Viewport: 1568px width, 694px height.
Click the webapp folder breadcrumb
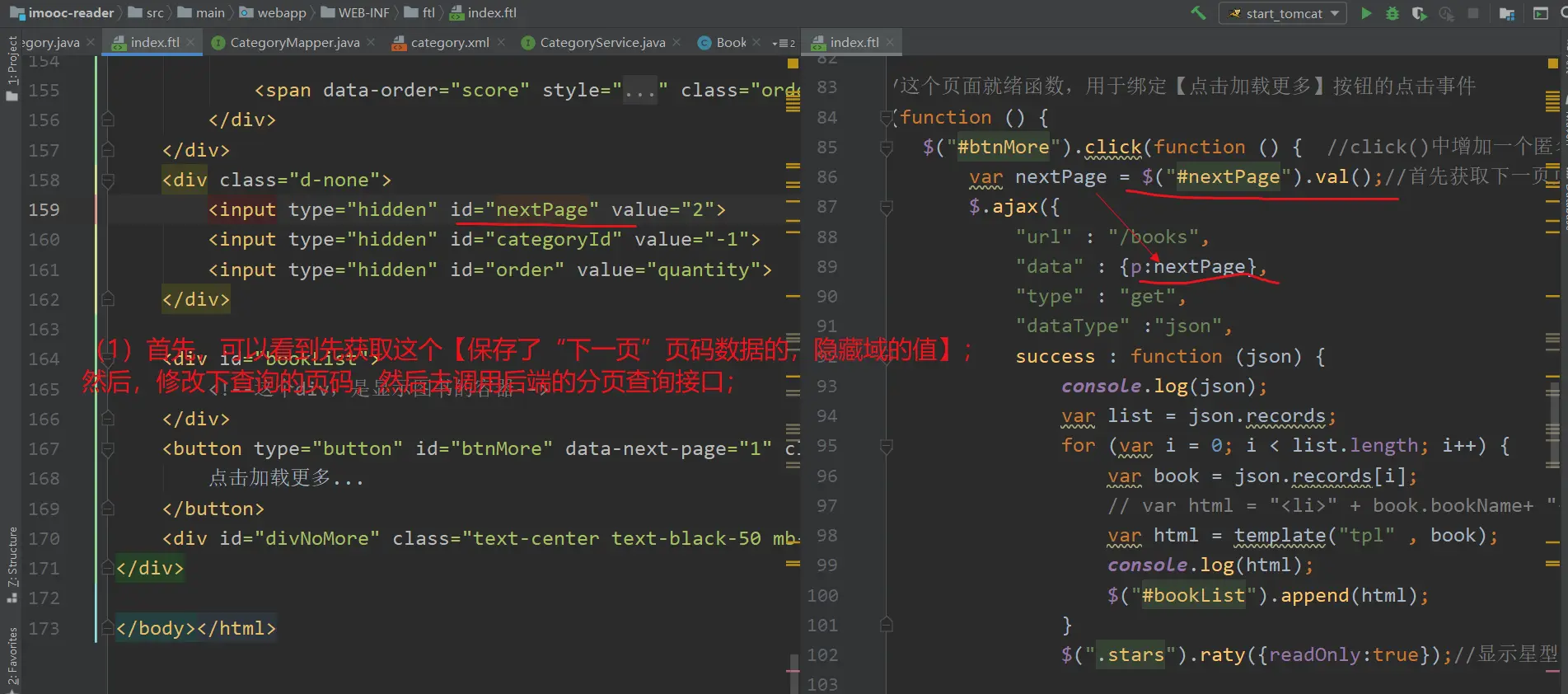(274, 12)
